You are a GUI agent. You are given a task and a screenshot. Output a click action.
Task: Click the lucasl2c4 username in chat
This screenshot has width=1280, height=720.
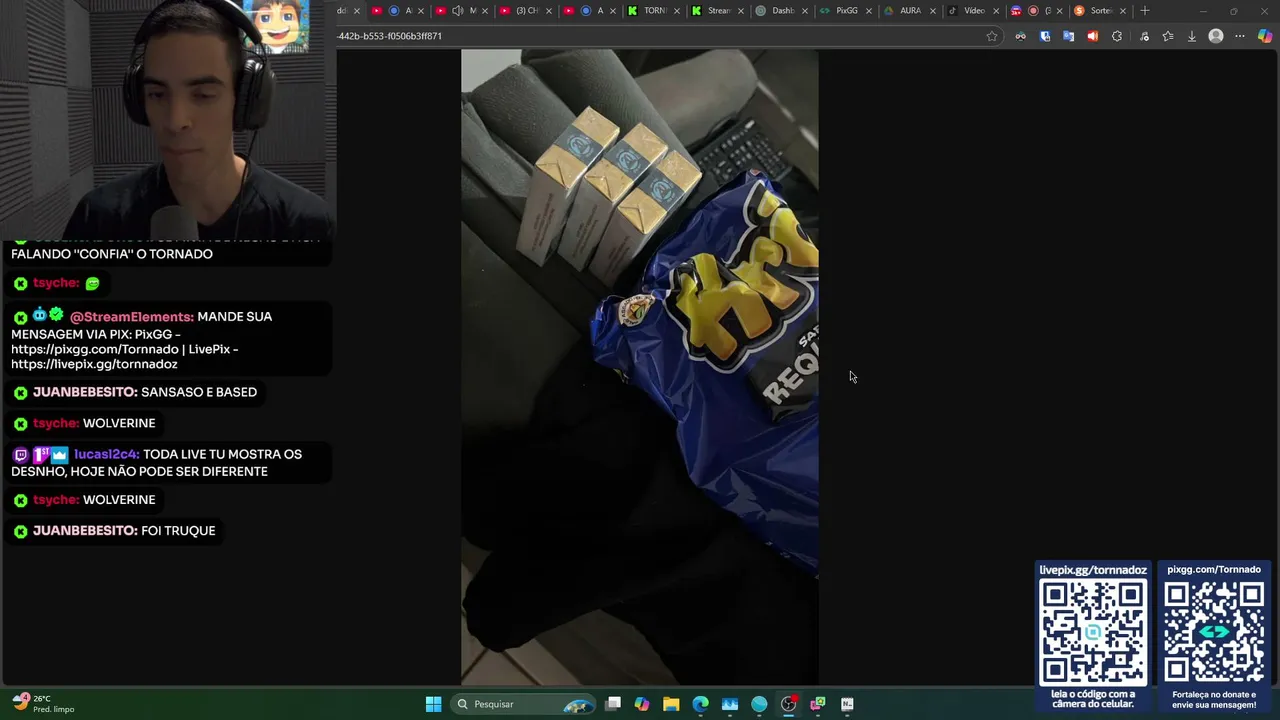[x=106, y=455]
